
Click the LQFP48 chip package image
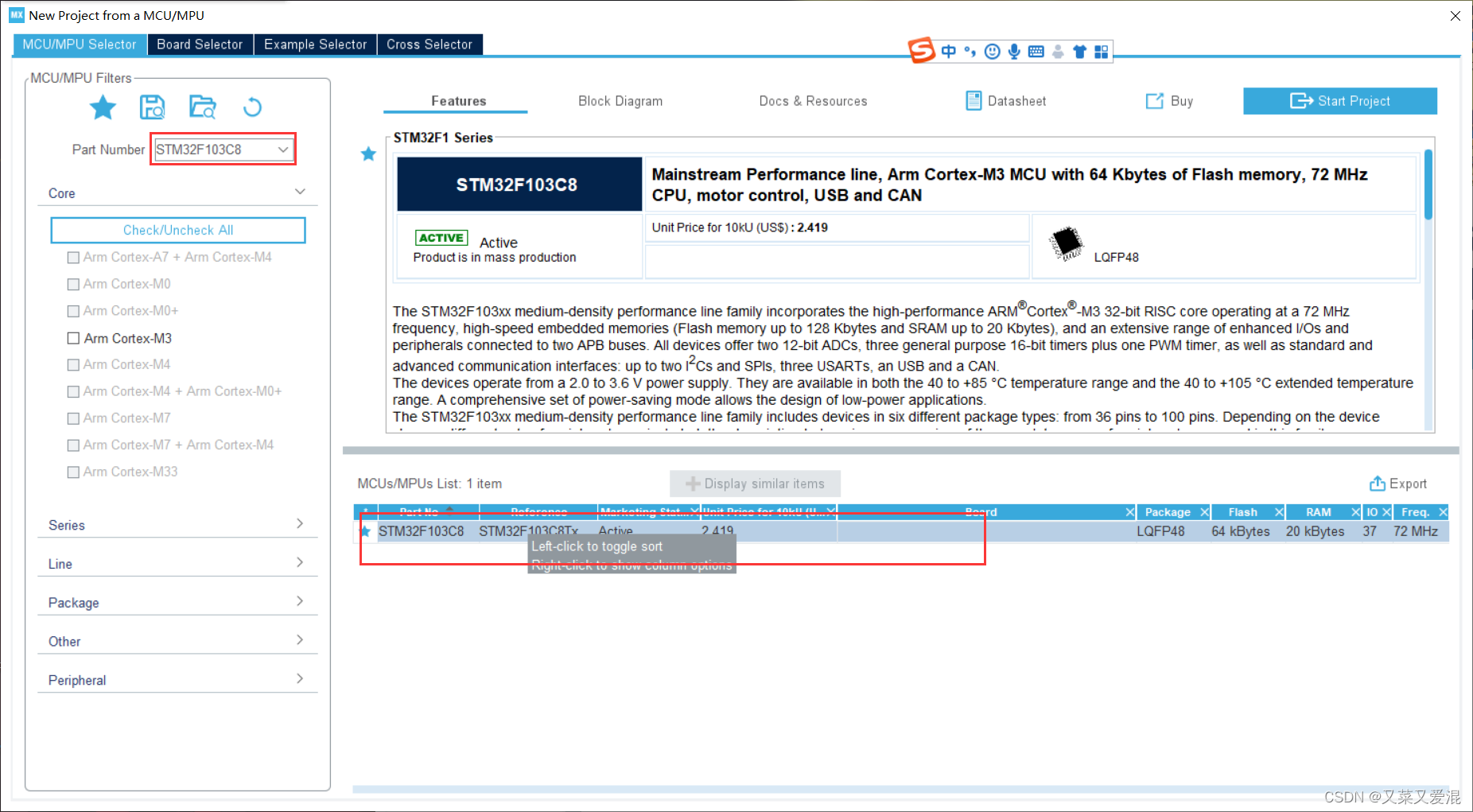pyautogui.click(x=1066, y=243)
